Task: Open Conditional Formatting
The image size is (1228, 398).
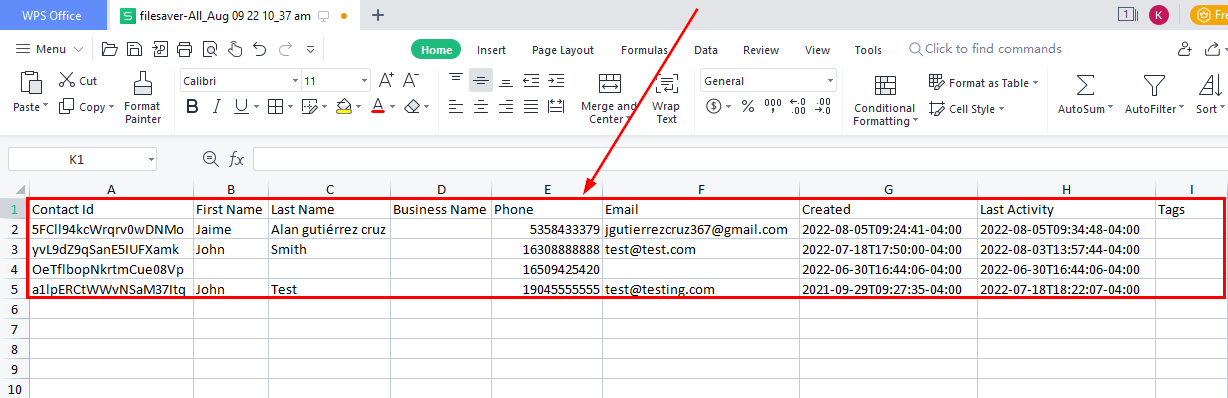Action: (x=884, y=100)
